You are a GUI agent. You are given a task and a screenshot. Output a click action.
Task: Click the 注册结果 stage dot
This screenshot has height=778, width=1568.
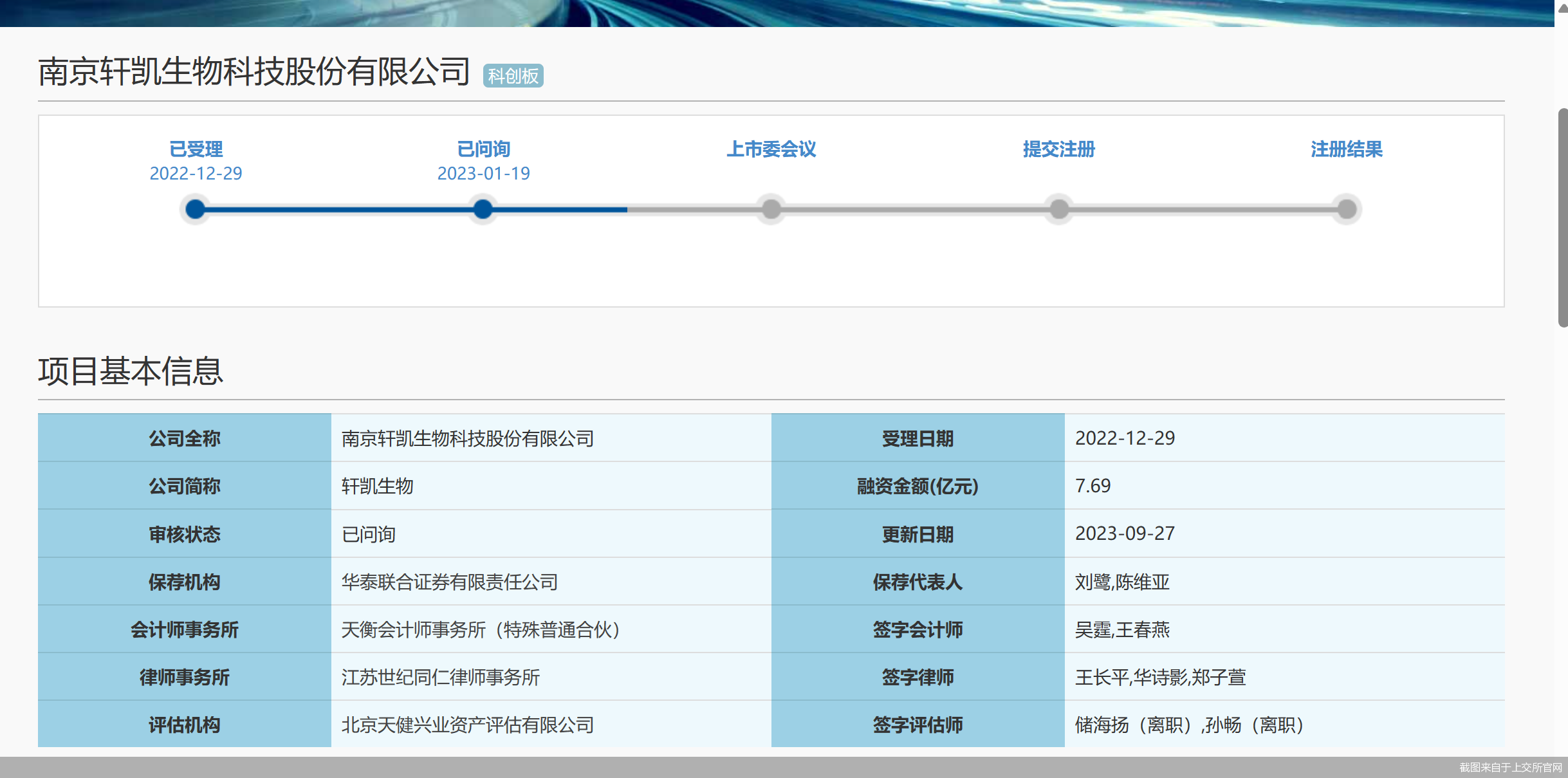point(1347,209)
